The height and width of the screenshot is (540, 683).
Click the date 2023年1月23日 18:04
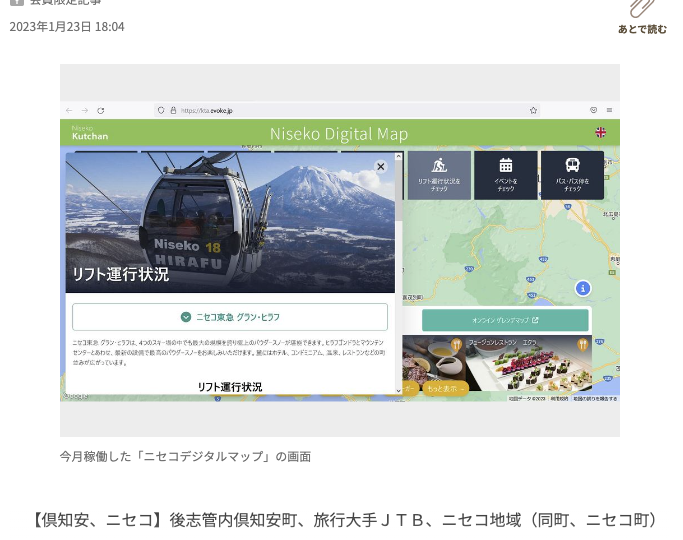[x=67, y=27]
